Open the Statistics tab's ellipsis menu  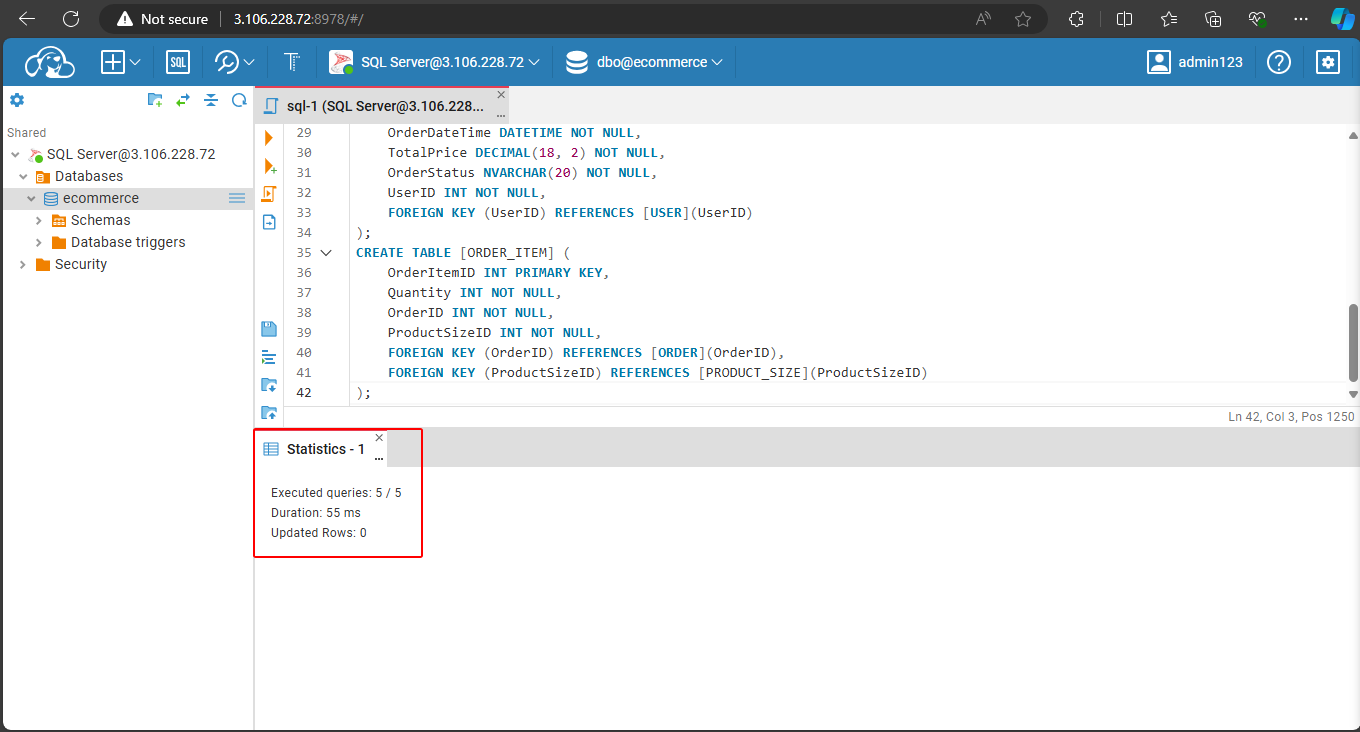coord(379,458)
